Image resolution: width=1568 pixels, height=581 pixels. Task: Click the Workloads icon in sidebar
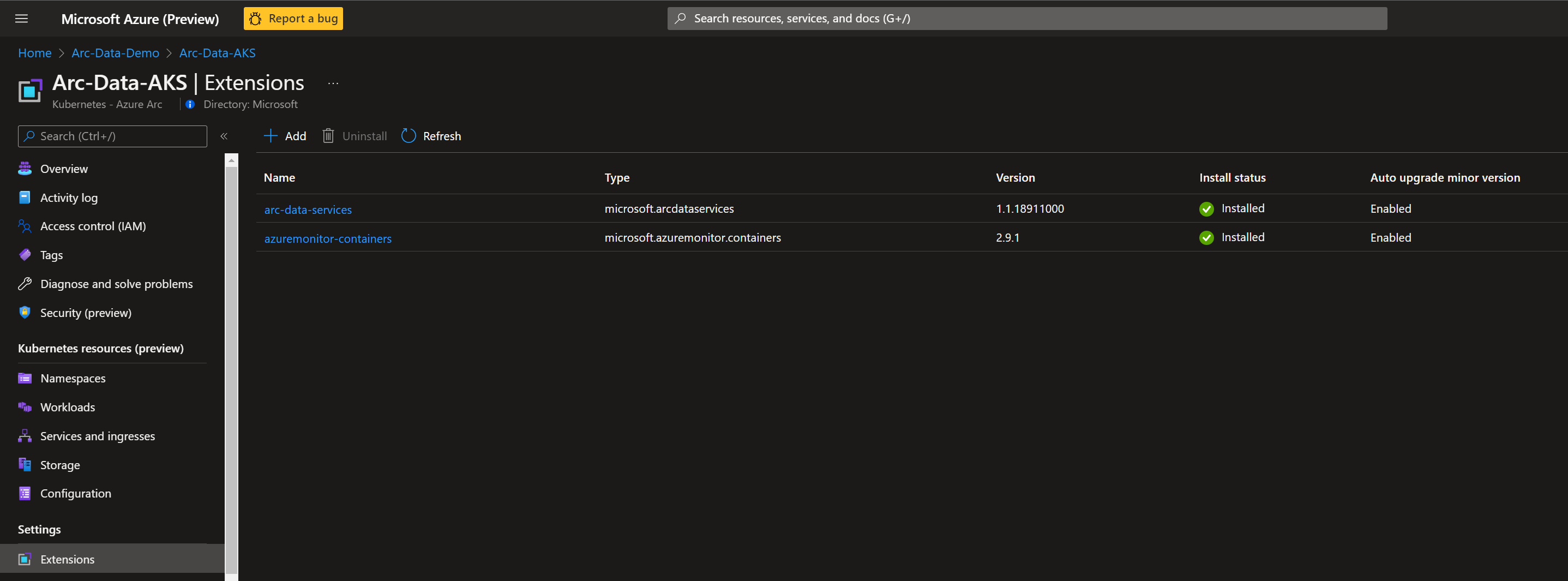(25, 407)
